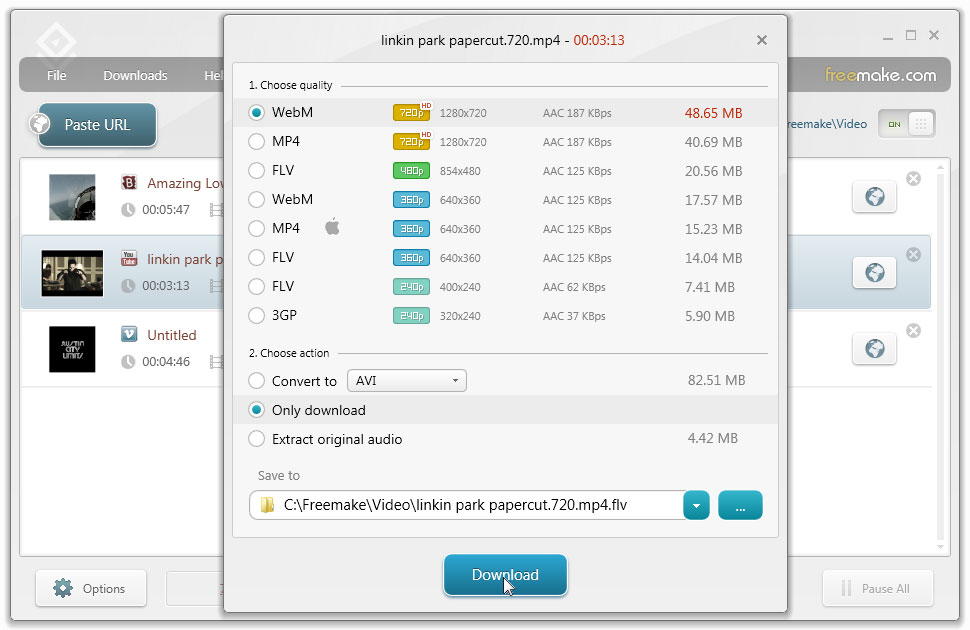Remove the Amazing video from list
This screenshot has width=970, height=630.
tap(913, 179)
